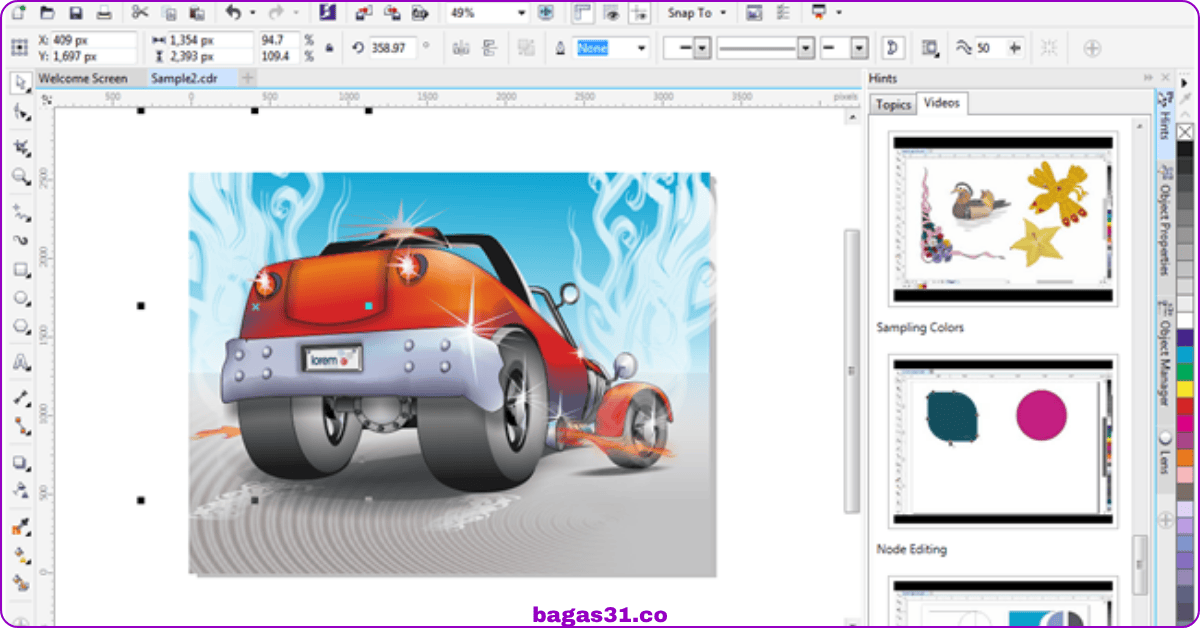Copy the selected object
Screen dimensions: 1200x628
click(168, 13)
